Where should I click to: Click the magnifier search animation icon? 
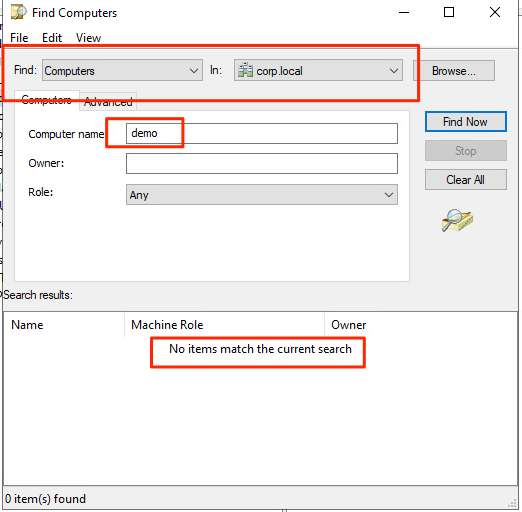(x=457, y=220)
